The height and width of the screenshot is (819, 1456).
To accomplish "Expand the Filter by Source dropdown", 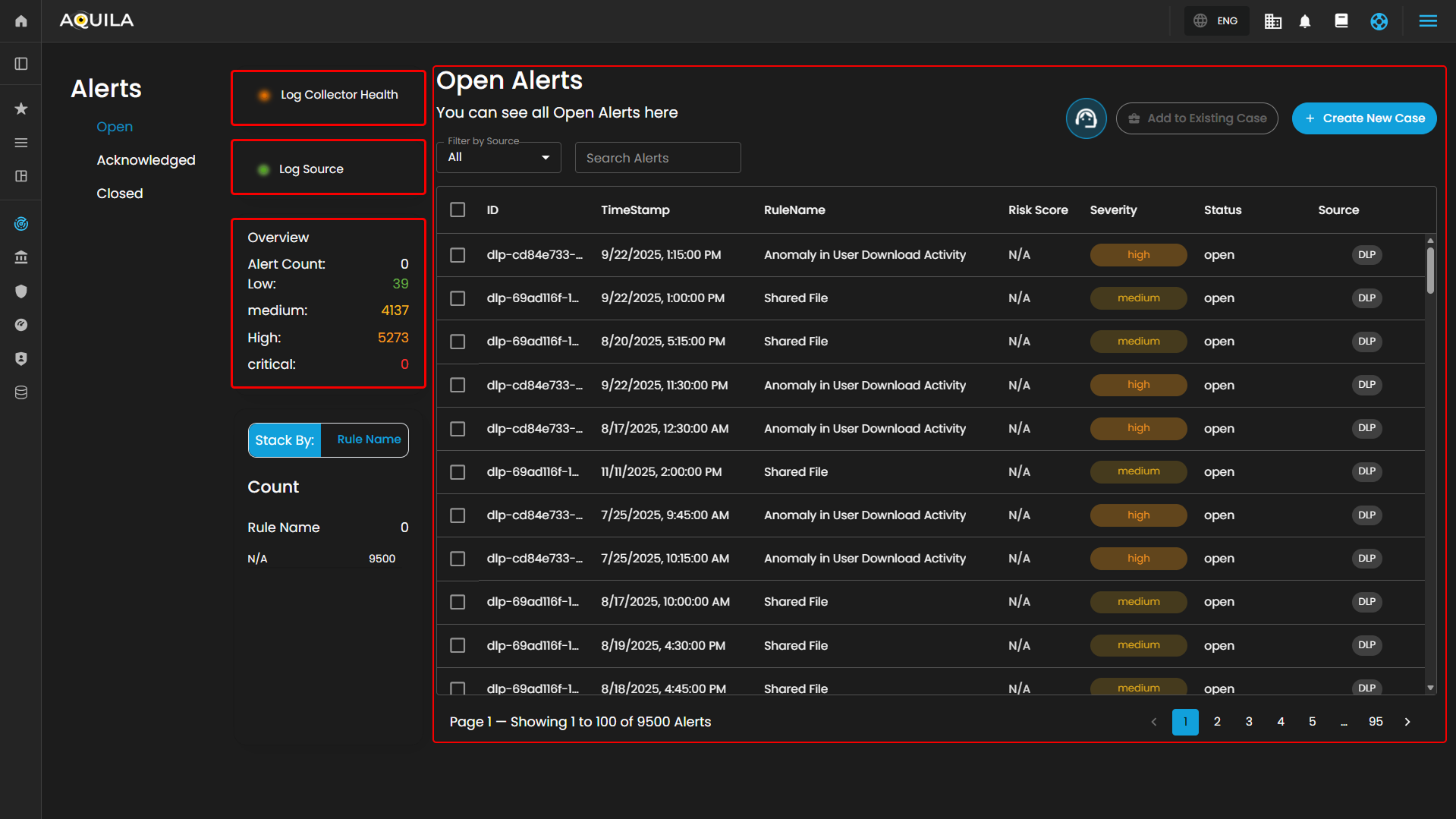I will [498, 158].
